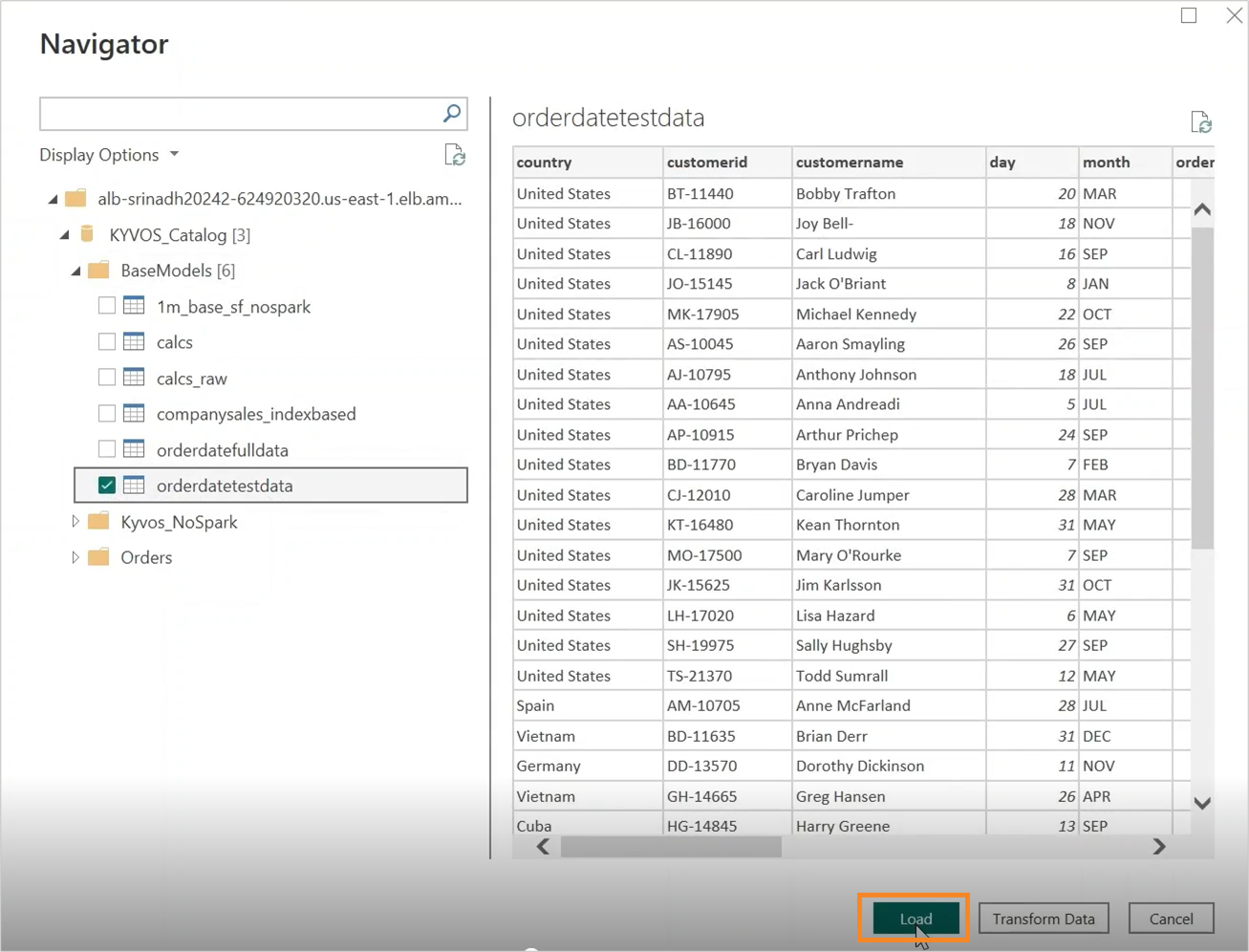Enable the orderdatefulldata checkbox
1249x952 pixels.
coord(107,449)
